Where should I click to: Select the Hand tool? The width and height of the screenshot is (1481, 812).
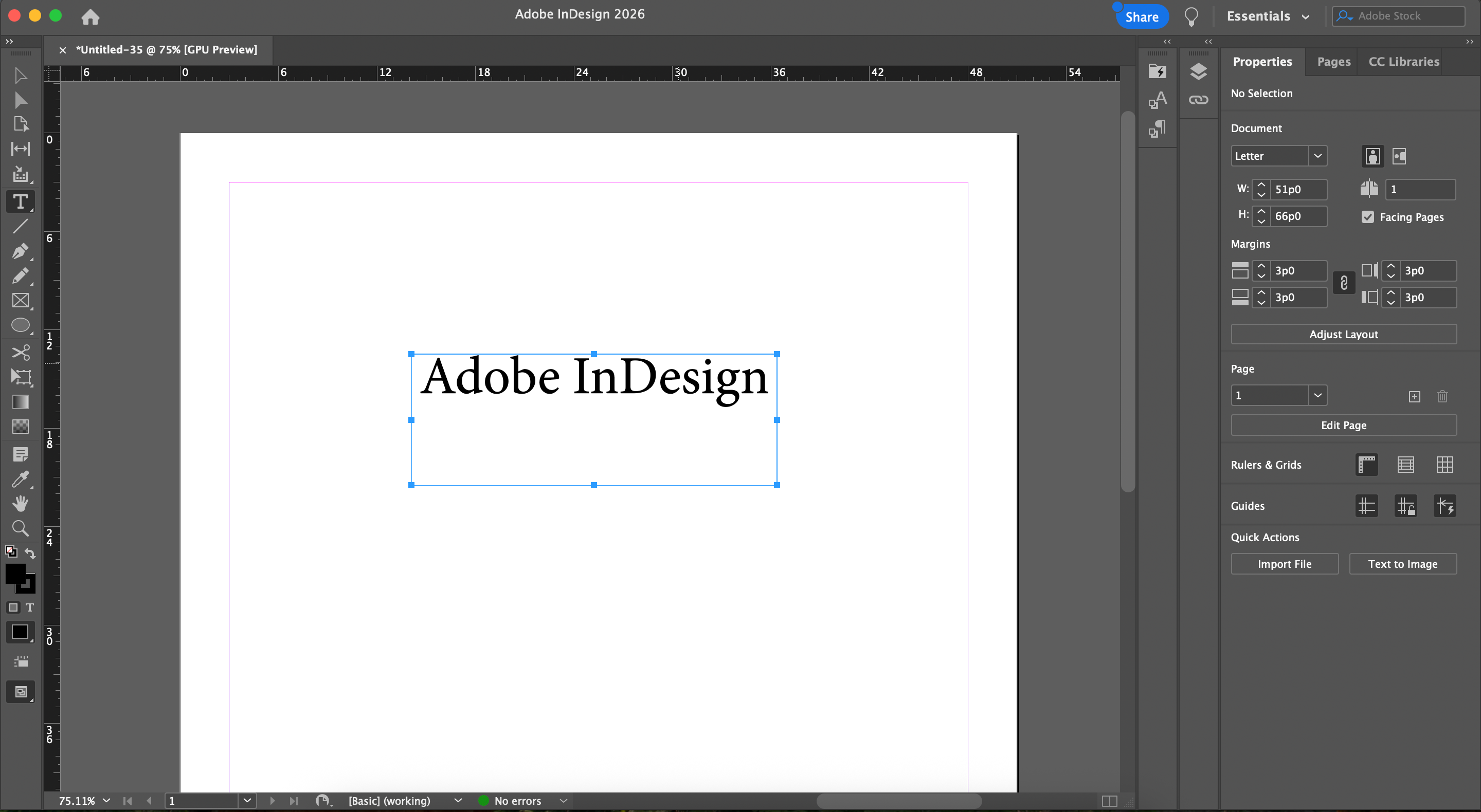coord(20,504)
